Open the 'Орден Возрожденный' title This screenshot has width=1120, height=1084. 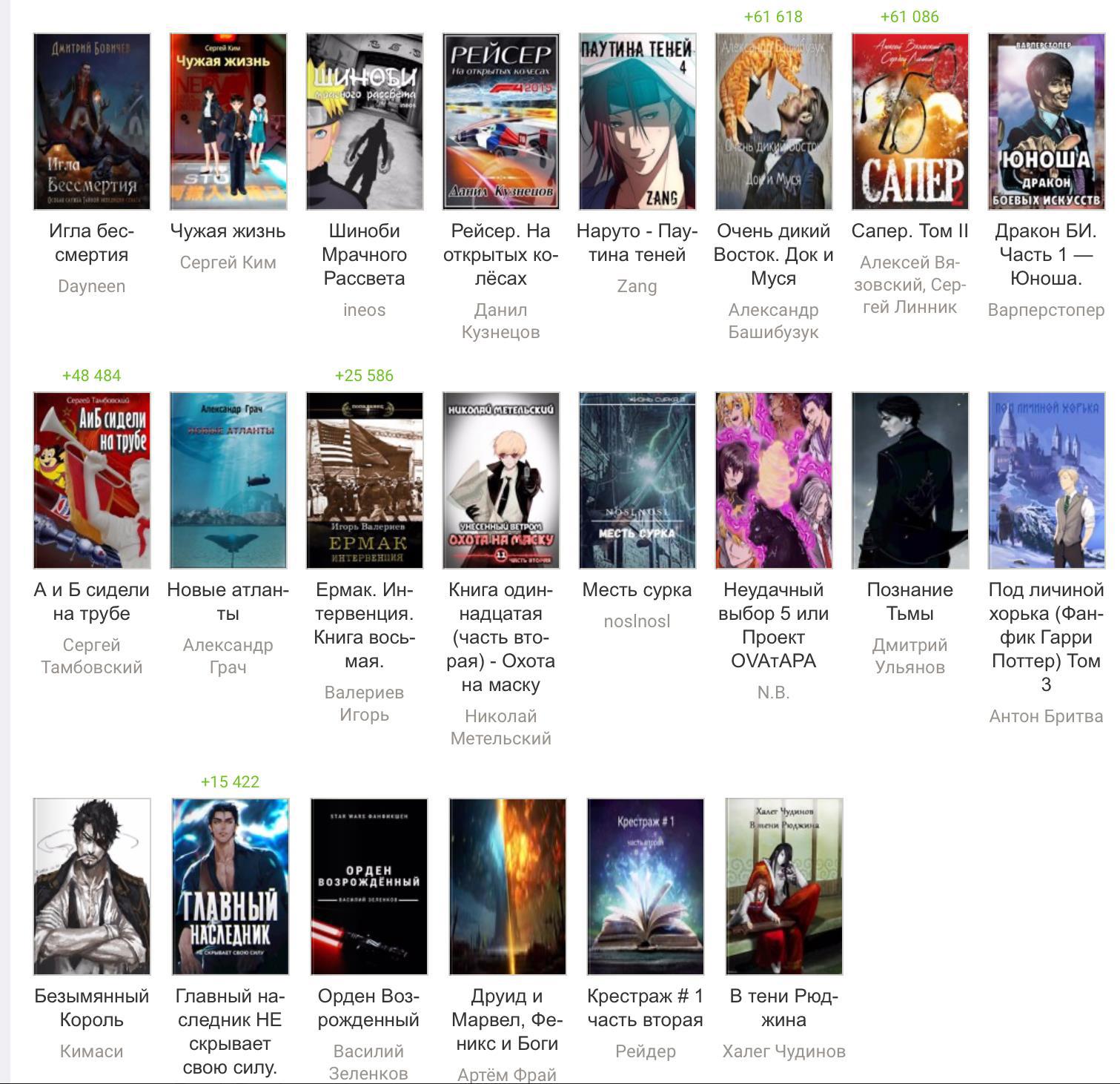(x=369, y=1008)
